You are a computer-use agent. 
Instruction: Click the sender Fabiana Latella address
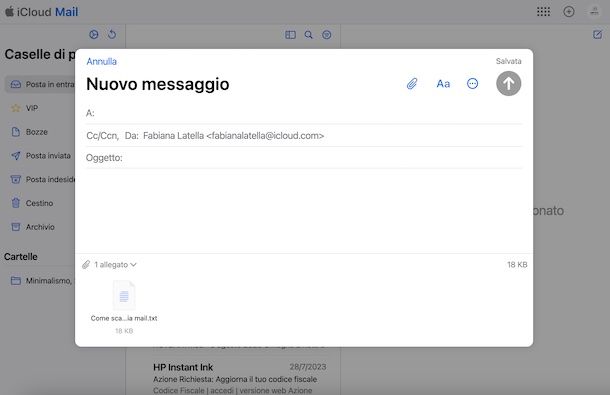(x=233, y=136)
